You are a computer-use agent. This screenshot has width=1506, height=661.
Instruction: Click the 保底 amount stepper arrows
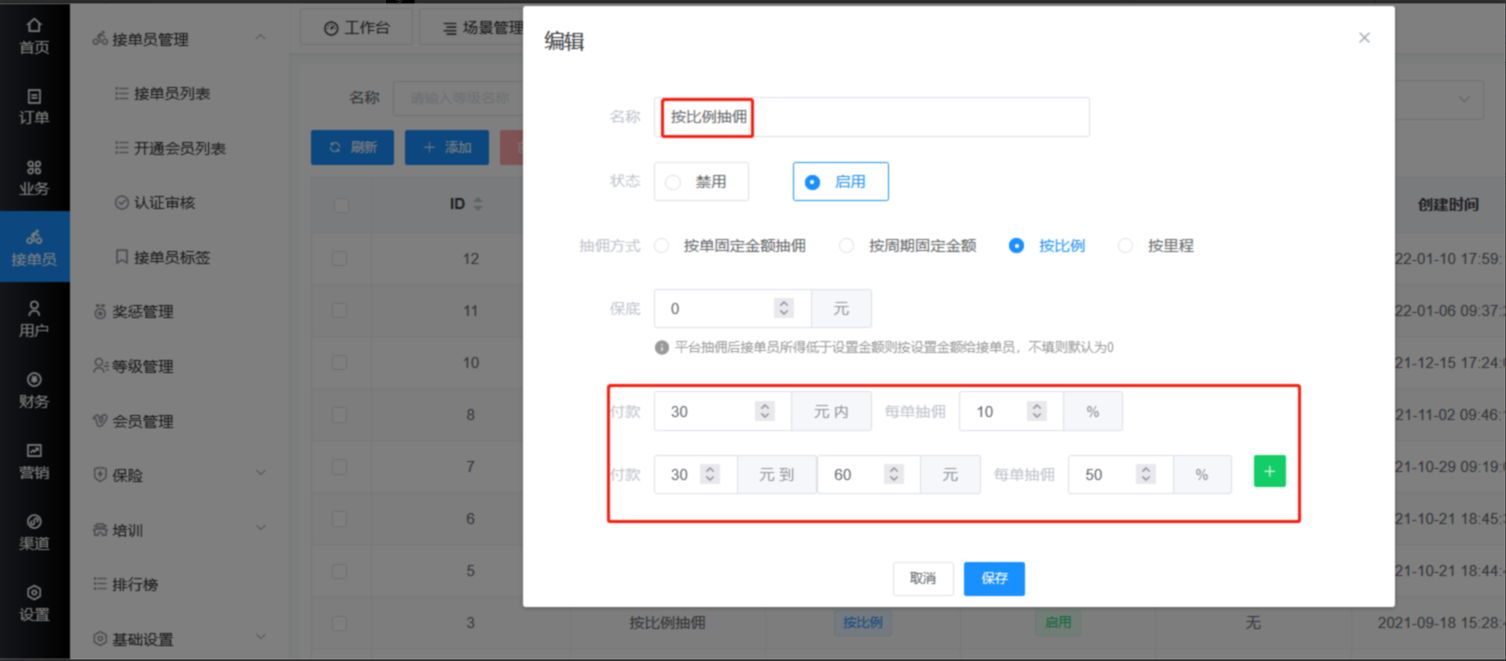784,309
